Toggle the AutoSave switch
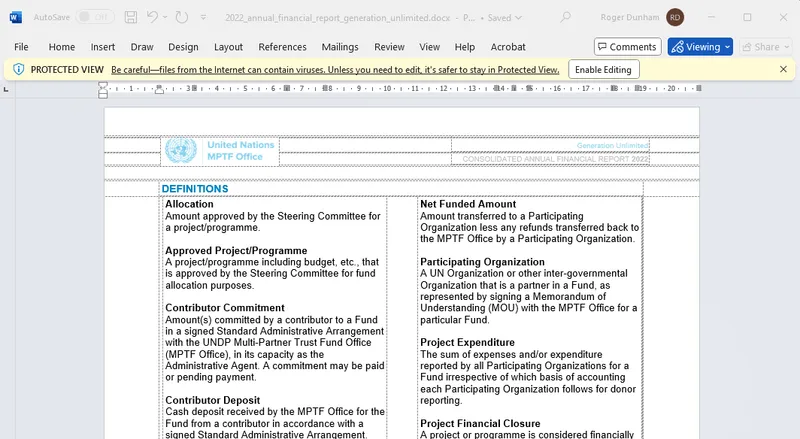Screen dimensions: 800x439 (95, 17)
